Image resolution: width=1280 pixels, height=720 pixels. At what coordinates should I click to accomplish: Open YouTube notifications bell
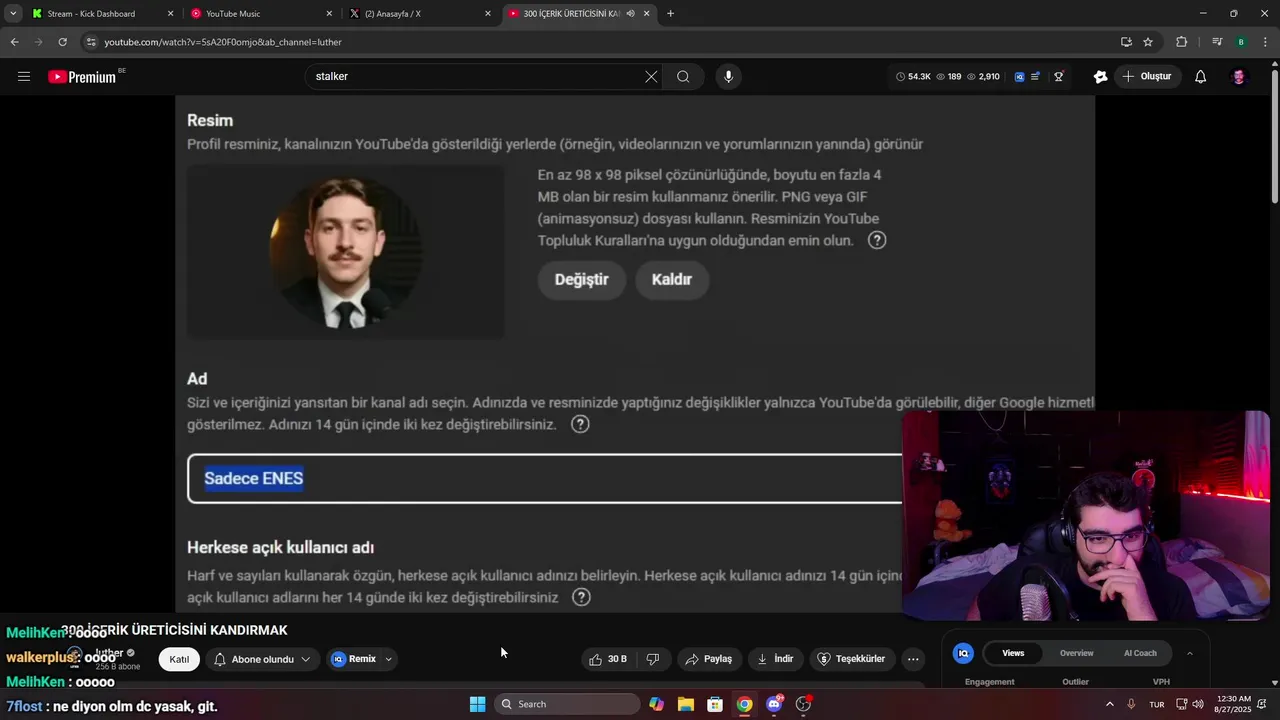pyautogui.click(x=1200, y=76)
